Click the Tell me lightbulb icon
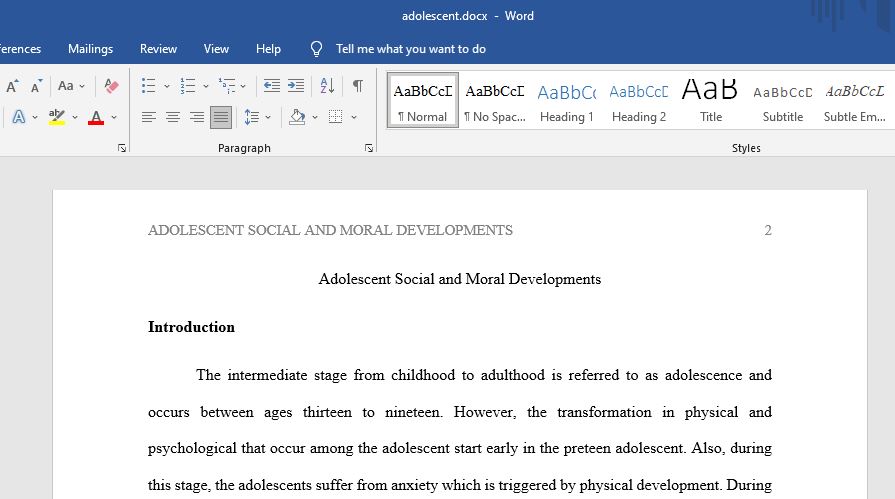This screenshot has height=499, width=895. tap(316, 49)
